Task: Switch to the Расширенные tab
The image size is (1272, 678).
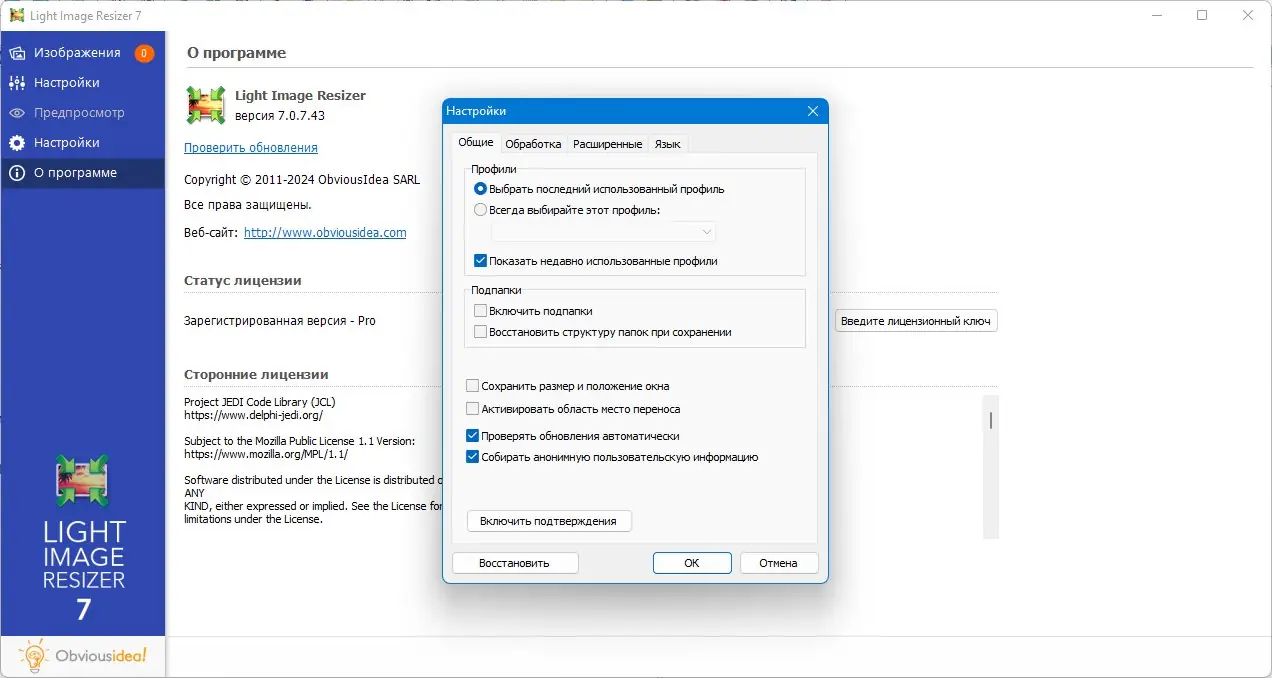Action: click(x=607, y=144)
